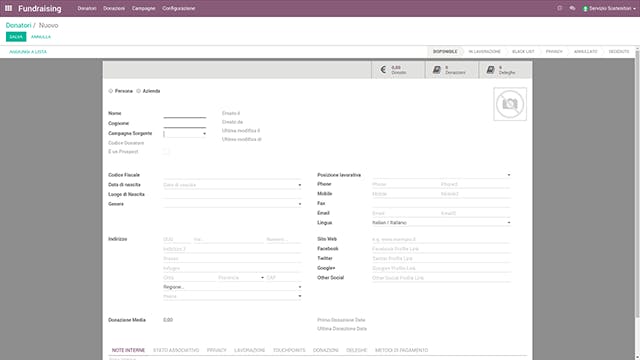
Task: Set status to Privacy in status bar
Action: click(554, 51)
